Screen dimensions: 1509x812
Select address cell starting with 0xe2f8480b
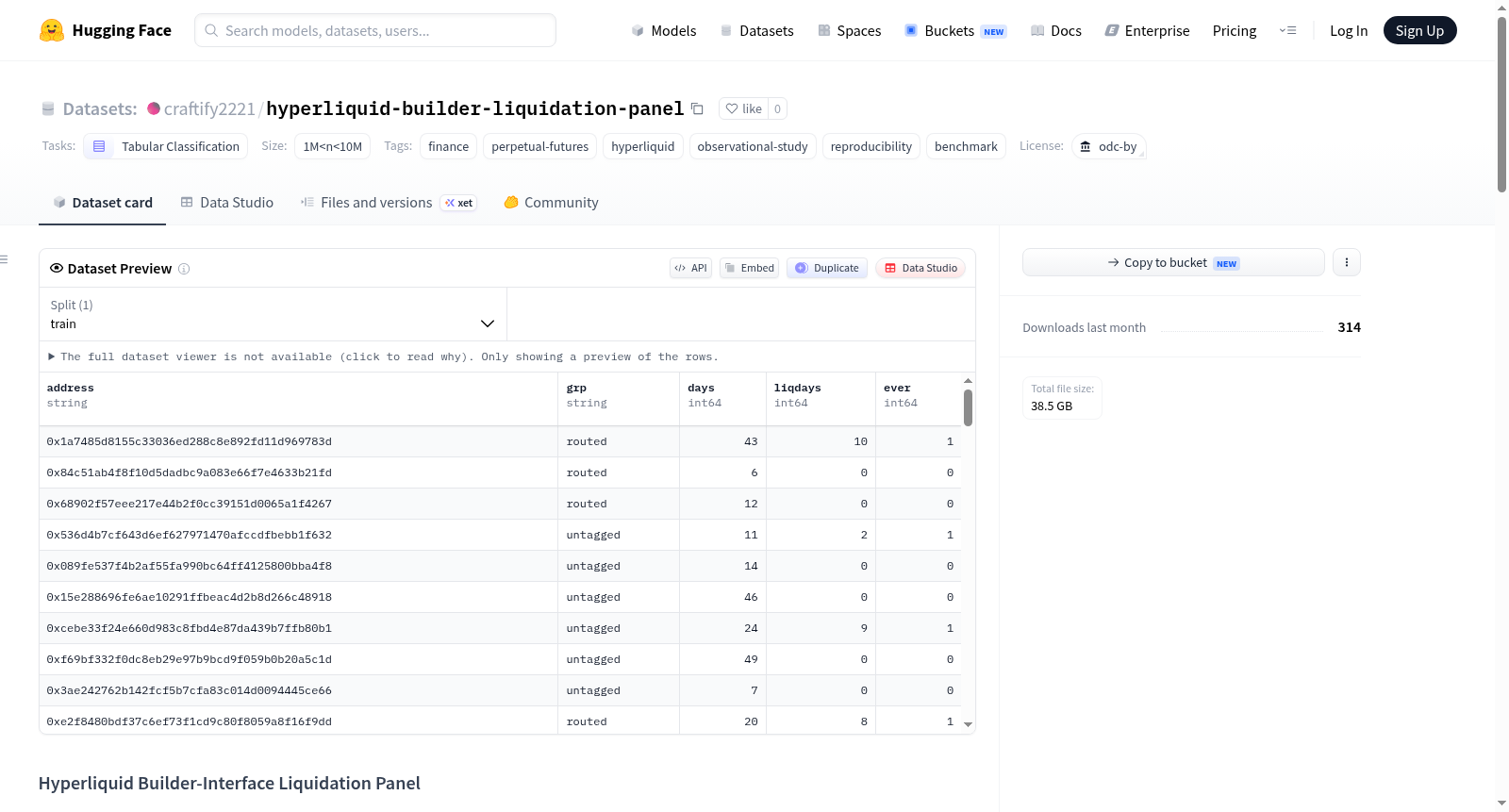[x=298, y=721]
